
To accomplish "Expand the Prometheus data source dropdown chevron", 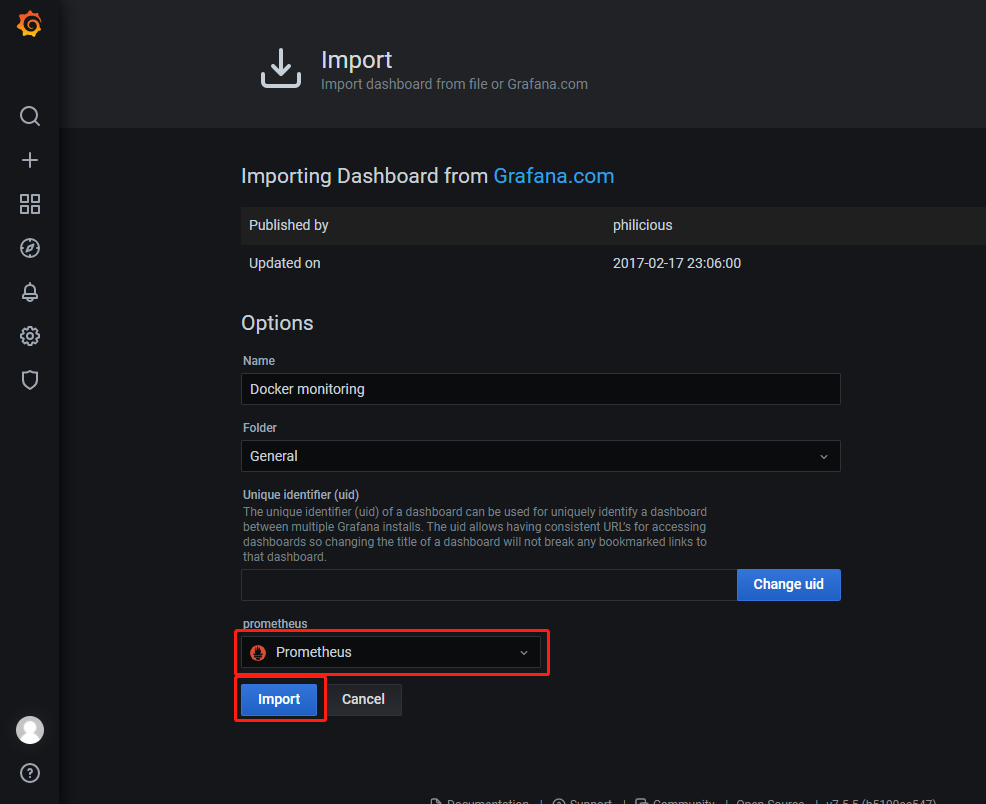I will click(523, 653).
